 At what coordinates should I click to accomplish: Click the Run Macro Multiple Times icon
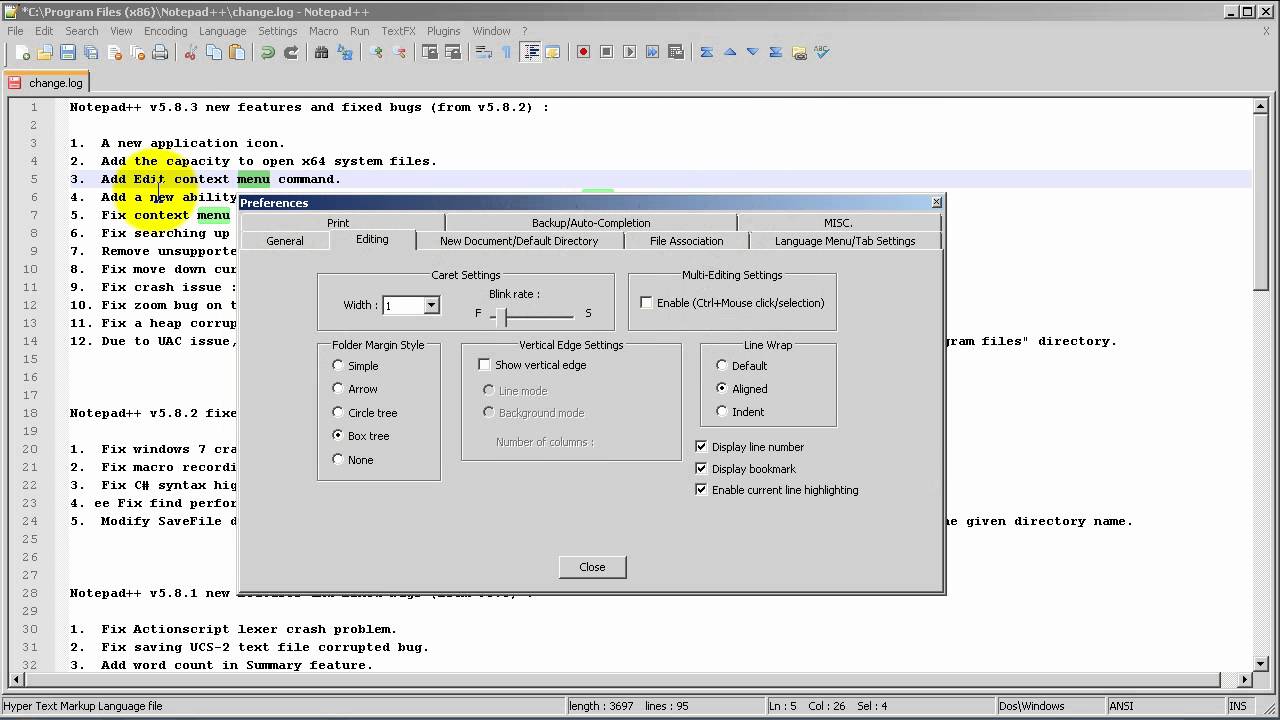[652, 52]
